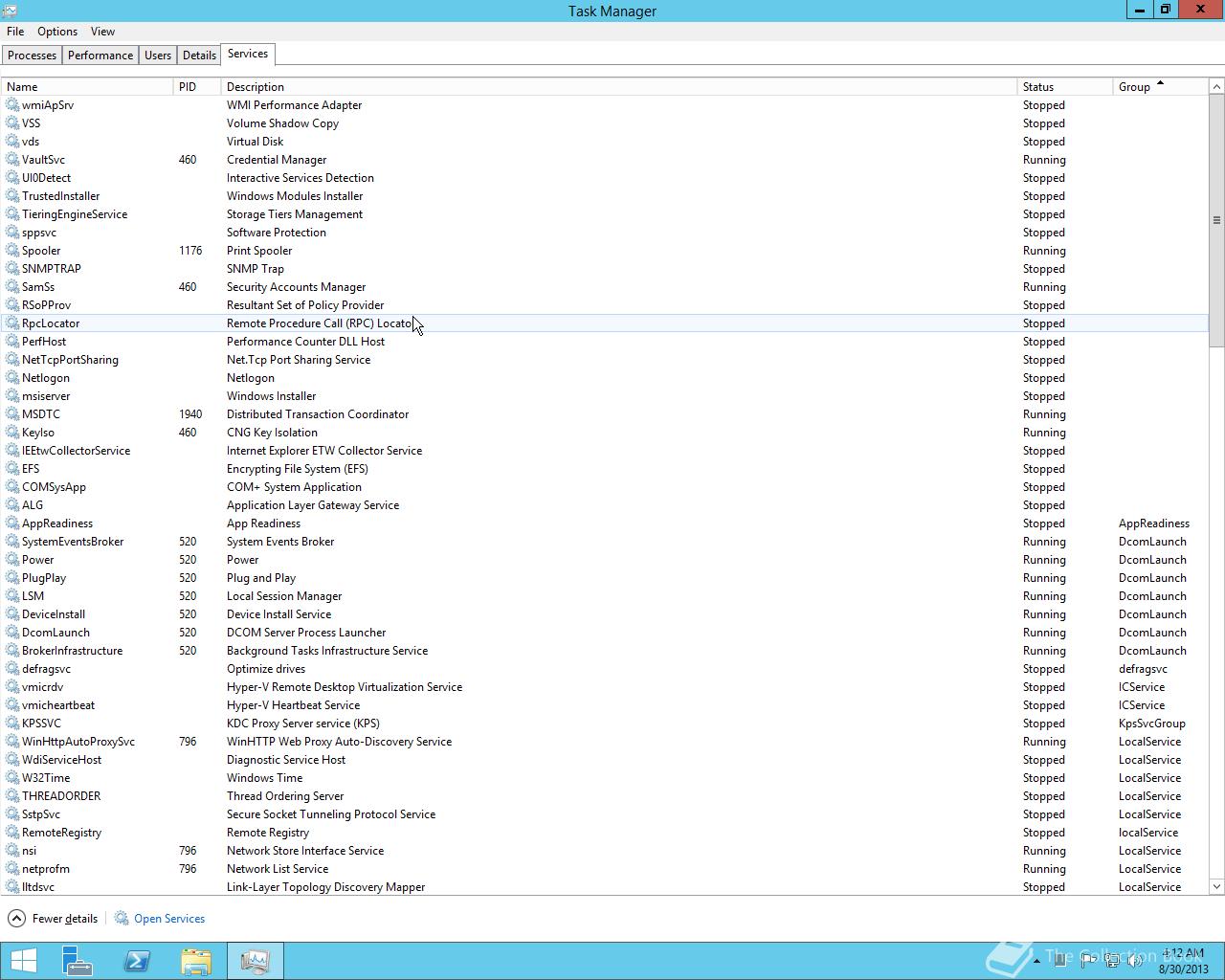
Task: Click the gear icon beside RemoteRegistry
Action: 12,833
